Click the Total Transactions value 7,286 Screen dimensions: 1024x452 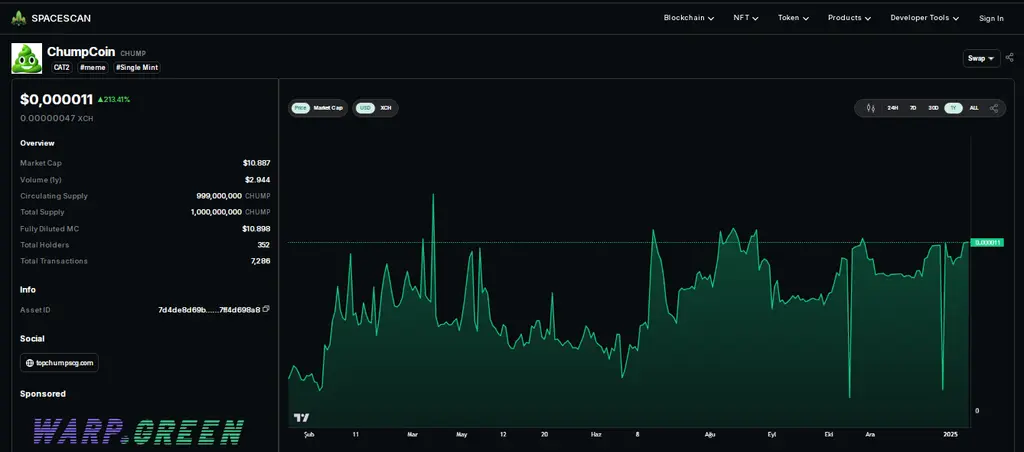261,261
